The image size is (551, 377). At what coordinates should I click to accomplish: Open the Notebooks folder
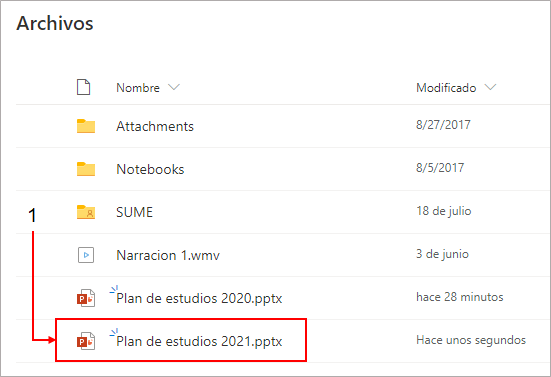point(150,169)
